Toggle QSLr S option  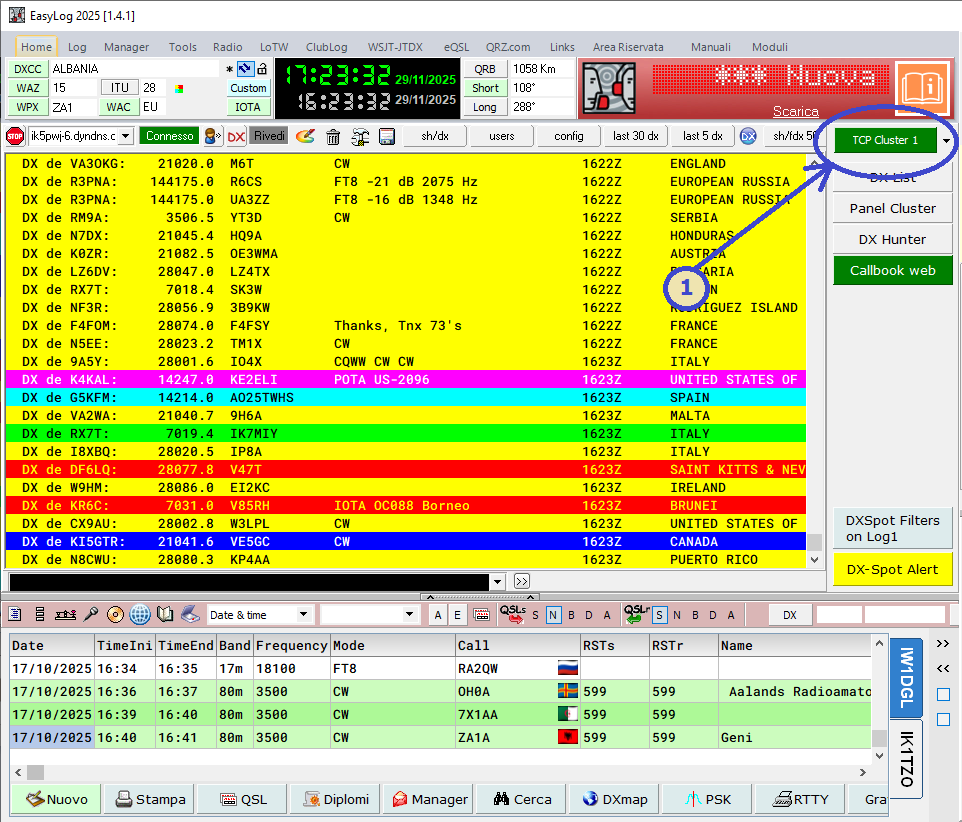[x=660, y=615]
